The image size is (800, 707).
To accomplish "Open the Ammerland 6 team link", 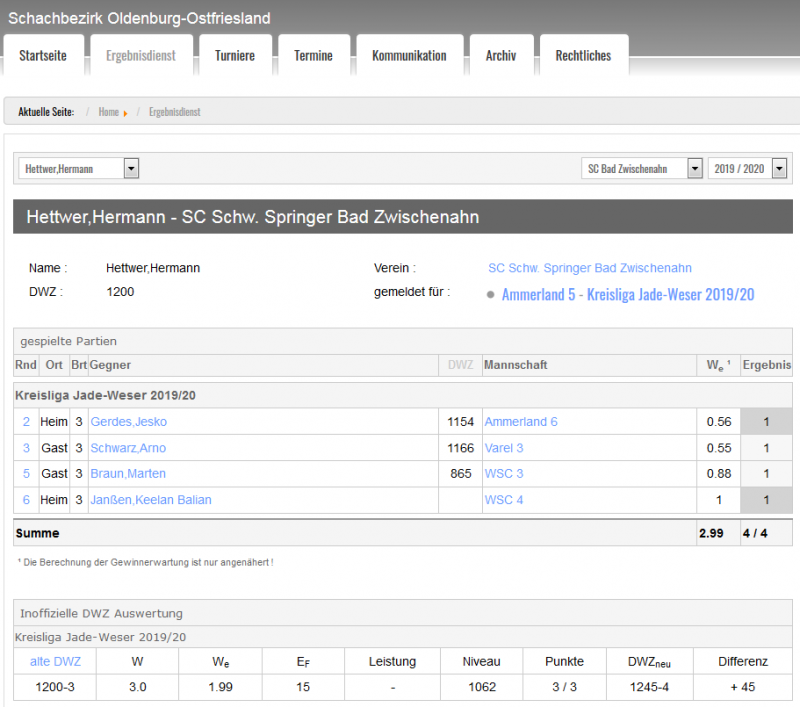I will tap(521, 422).
